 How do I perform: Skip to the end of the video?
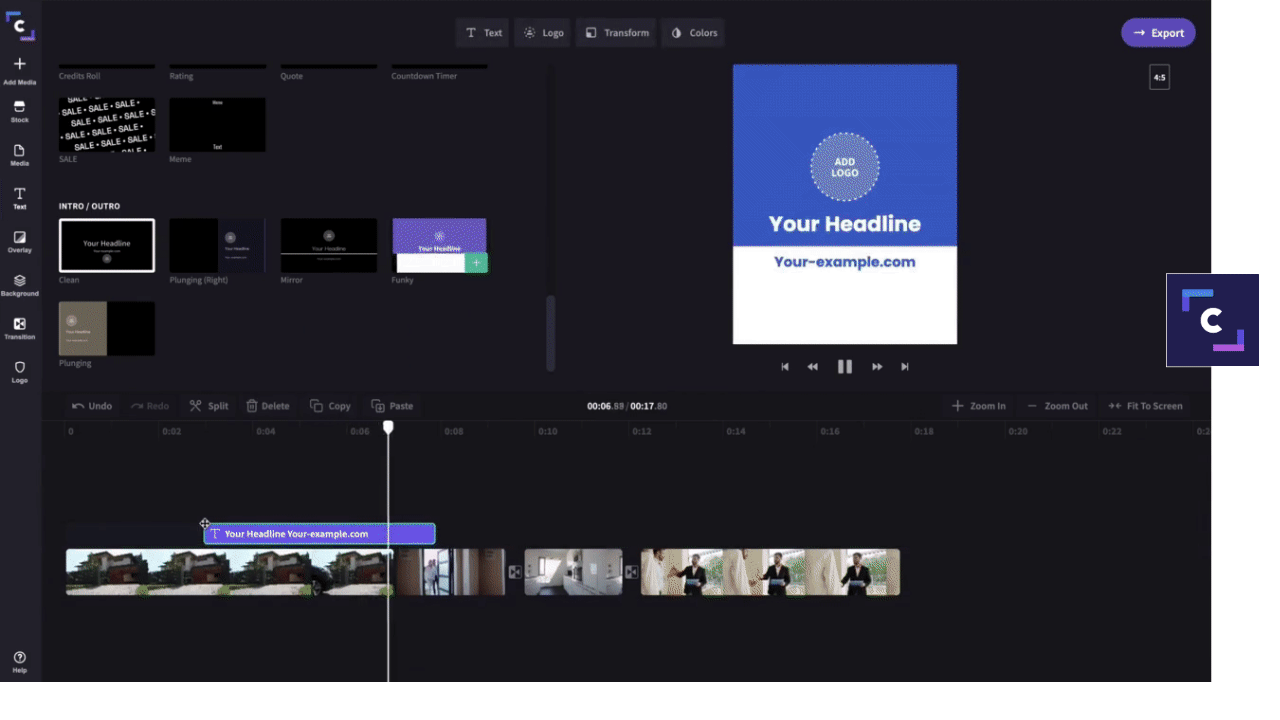pos(905,367)
